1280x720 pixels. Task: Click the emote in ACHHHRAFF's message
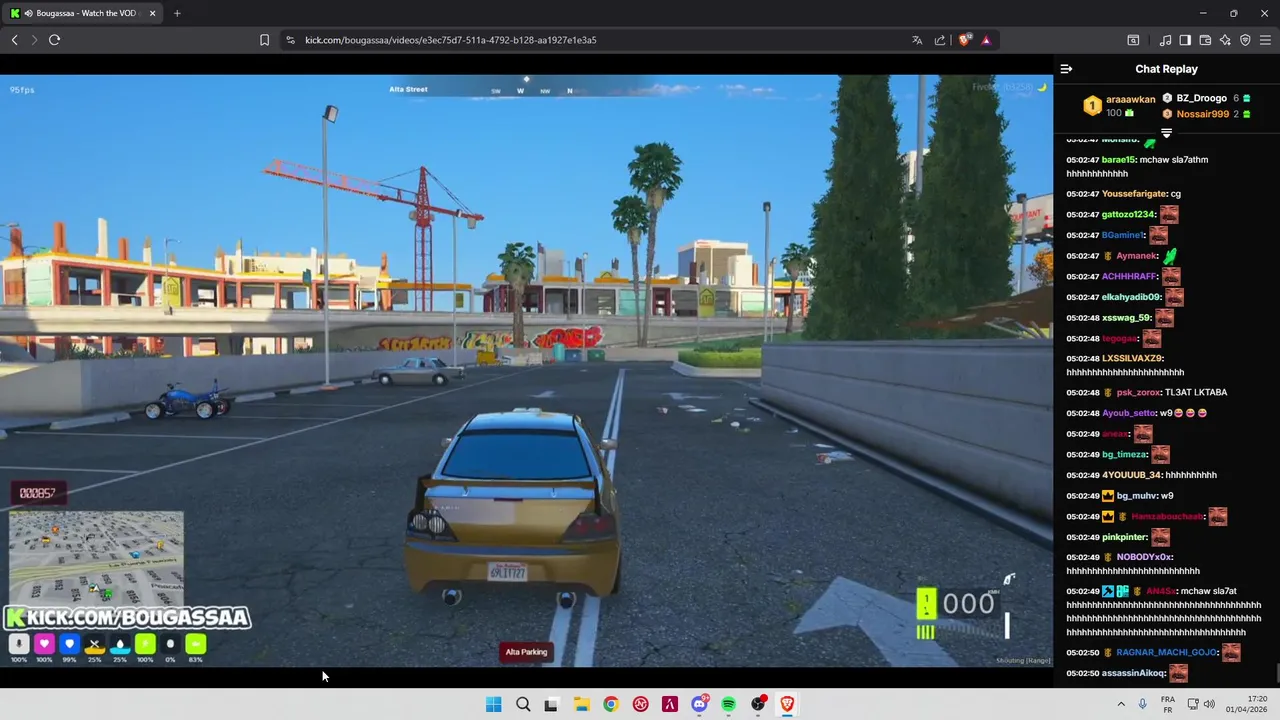coord(1171,277)
